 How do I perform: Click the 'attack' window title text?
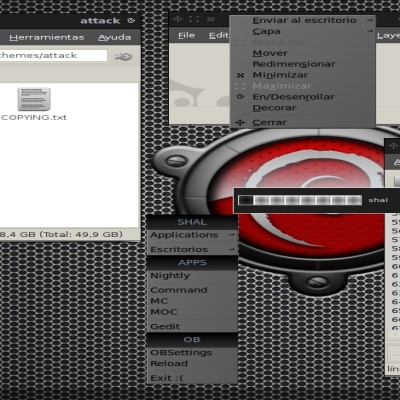pyautogui.click(x=100, y=21)
